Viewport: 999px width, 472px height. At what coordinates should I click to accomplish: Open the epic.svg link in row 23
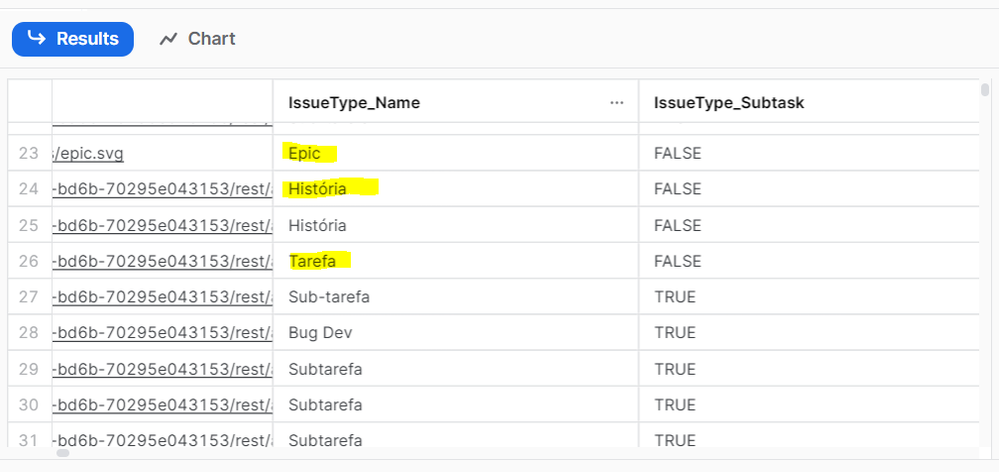[89, 154]
